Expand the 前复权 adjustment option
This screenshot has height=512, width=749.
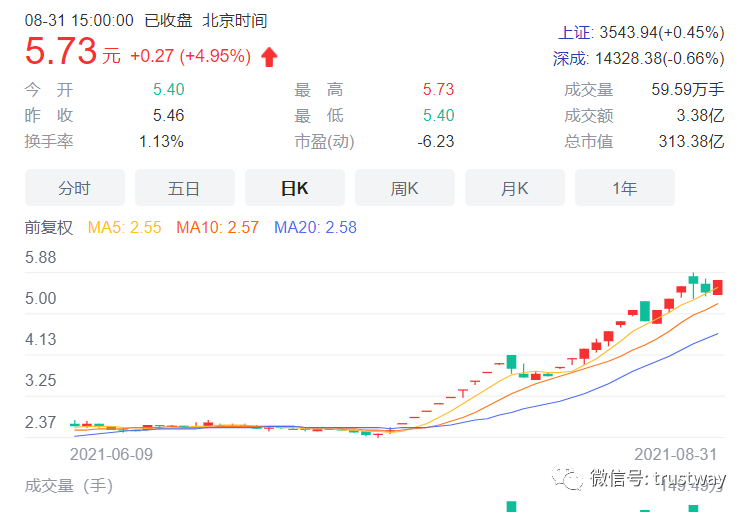point(49,228)
